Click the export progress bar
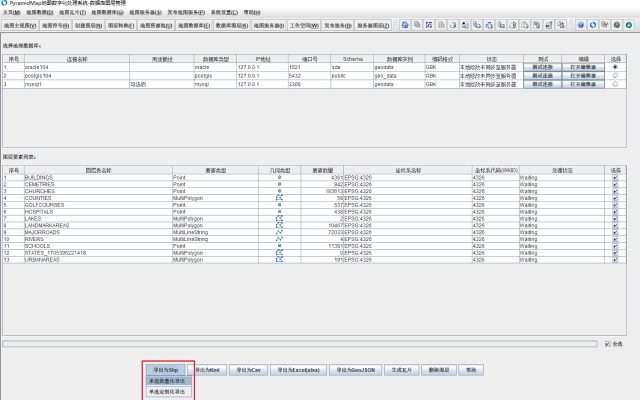640x400 pixels. click(x=300, y=344)
